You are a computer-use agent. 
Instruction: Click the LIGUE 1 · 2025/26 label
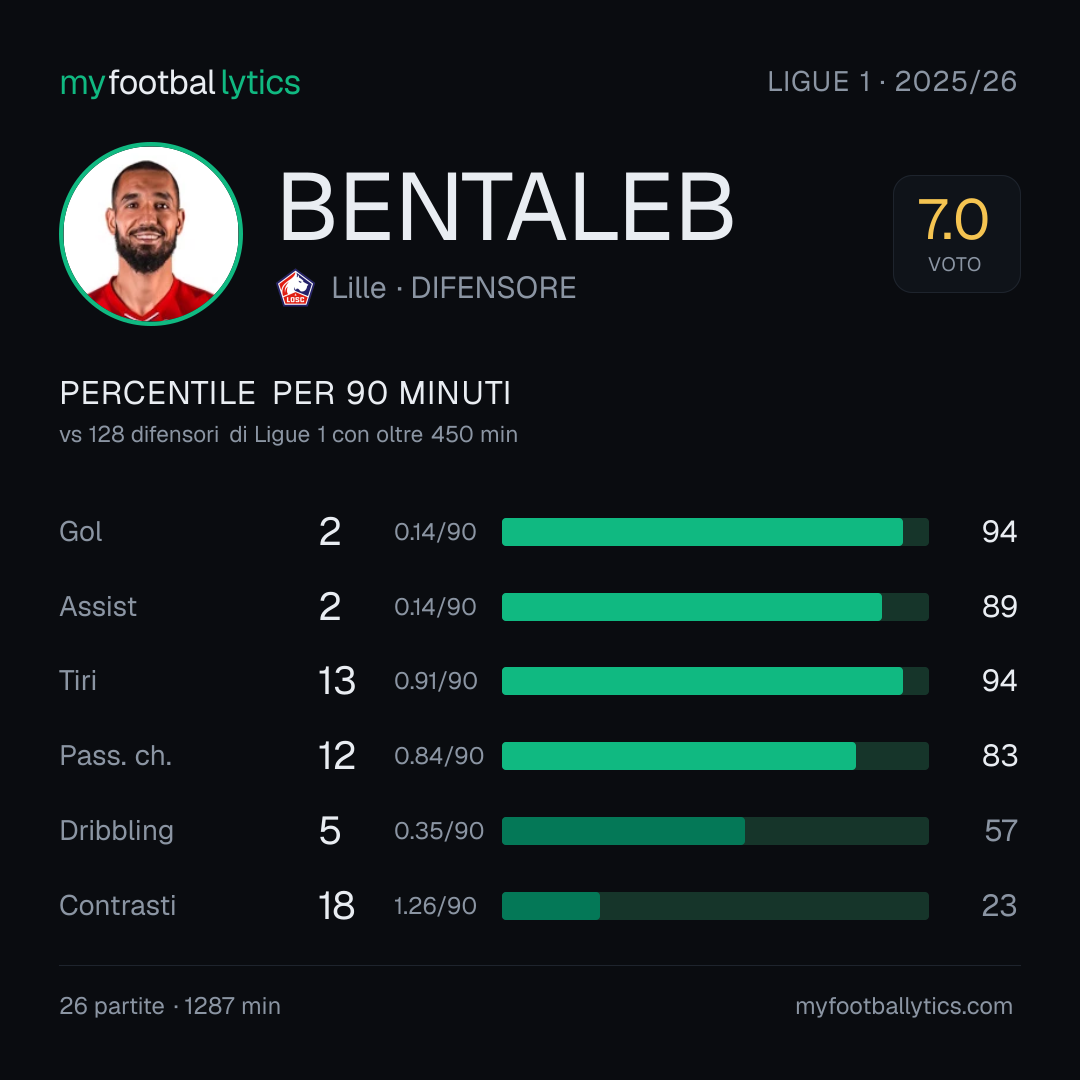tap(892, 81)
